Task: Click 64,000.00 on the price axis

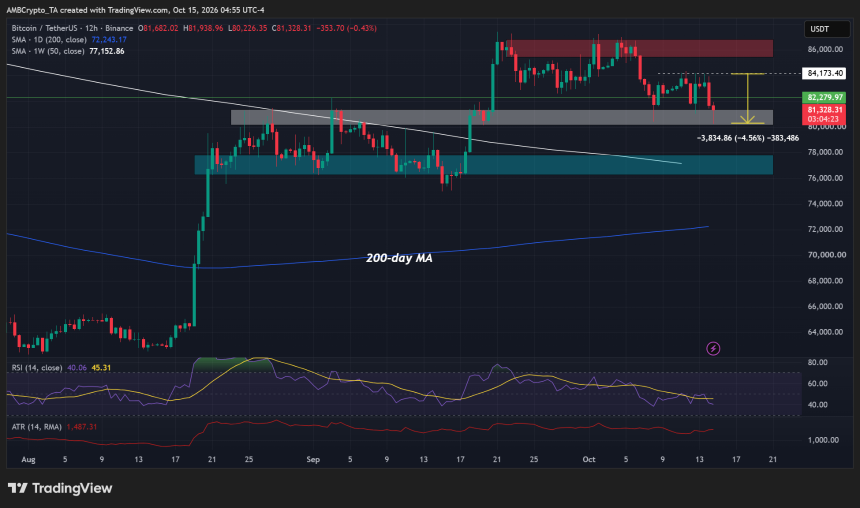Action: coord(825,332)
